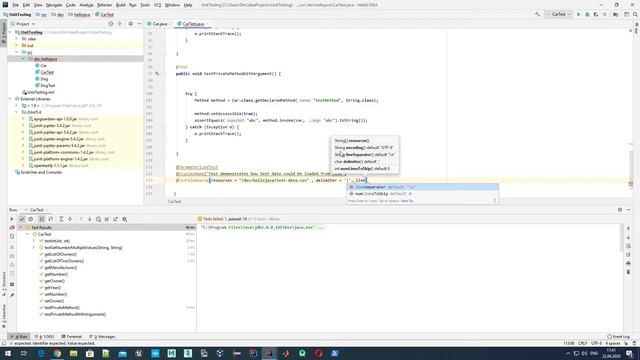Image resolution: width=640 pixels, height=360 pixels.
Task: Pin the Run tab
Action: tap(12, 295)
